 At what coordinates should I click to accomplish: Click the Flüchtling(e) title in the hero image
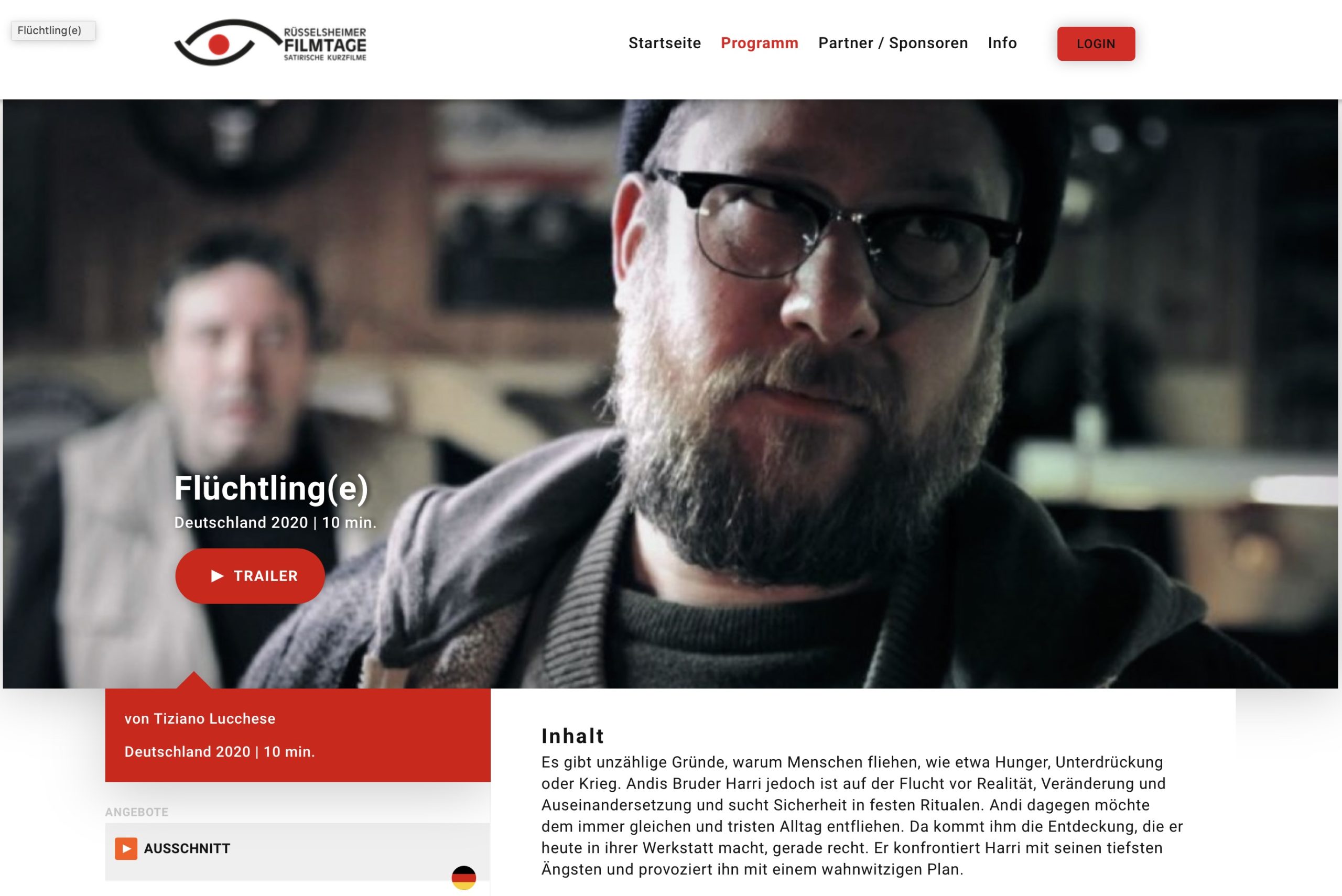pyautogui.click(x=271, y=489)
